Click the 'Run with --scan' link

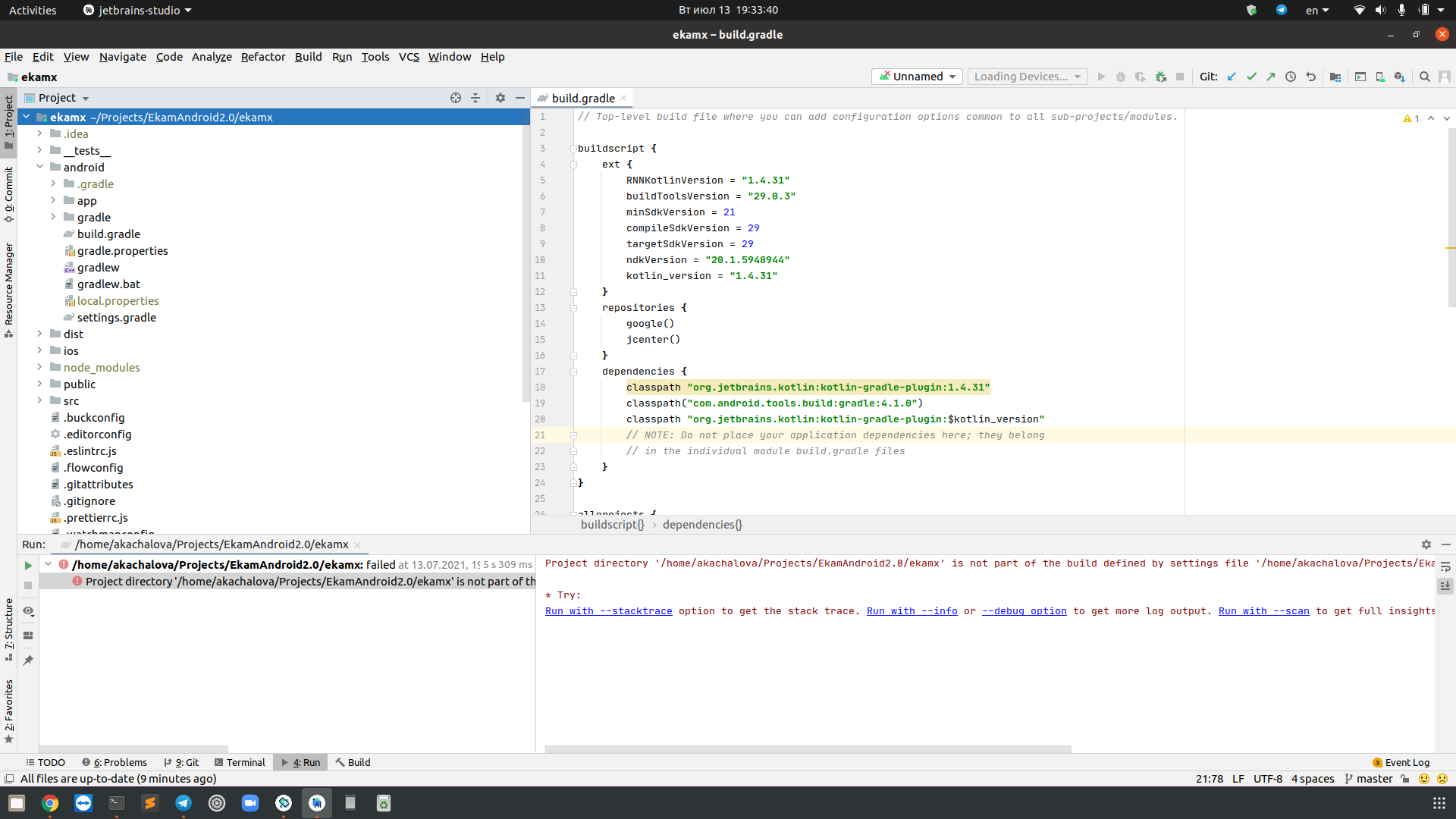point(1263,611)
